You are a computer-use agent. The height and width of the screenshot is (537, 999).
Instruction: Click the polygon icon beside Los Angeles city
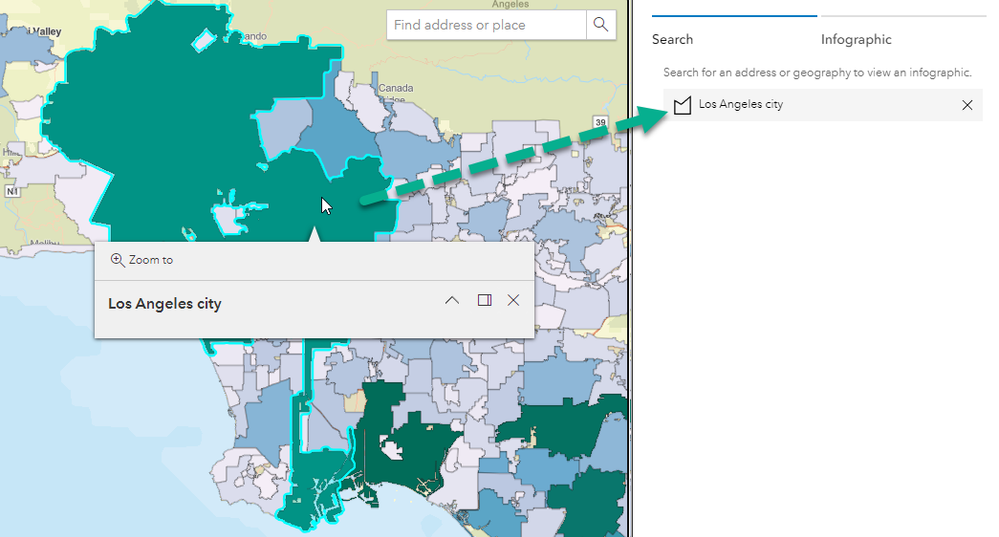(682, 105)
